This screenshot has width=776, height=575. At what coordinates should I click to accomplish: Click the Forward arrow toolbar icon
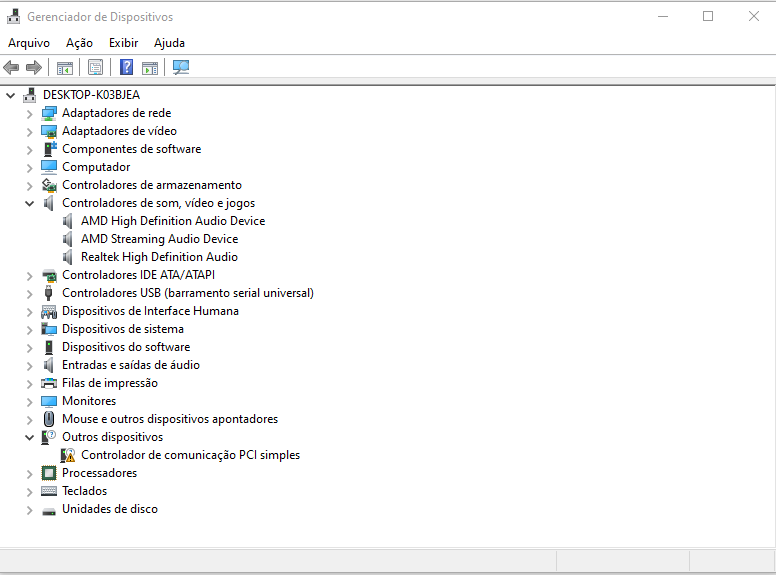(x=34, y=67)
